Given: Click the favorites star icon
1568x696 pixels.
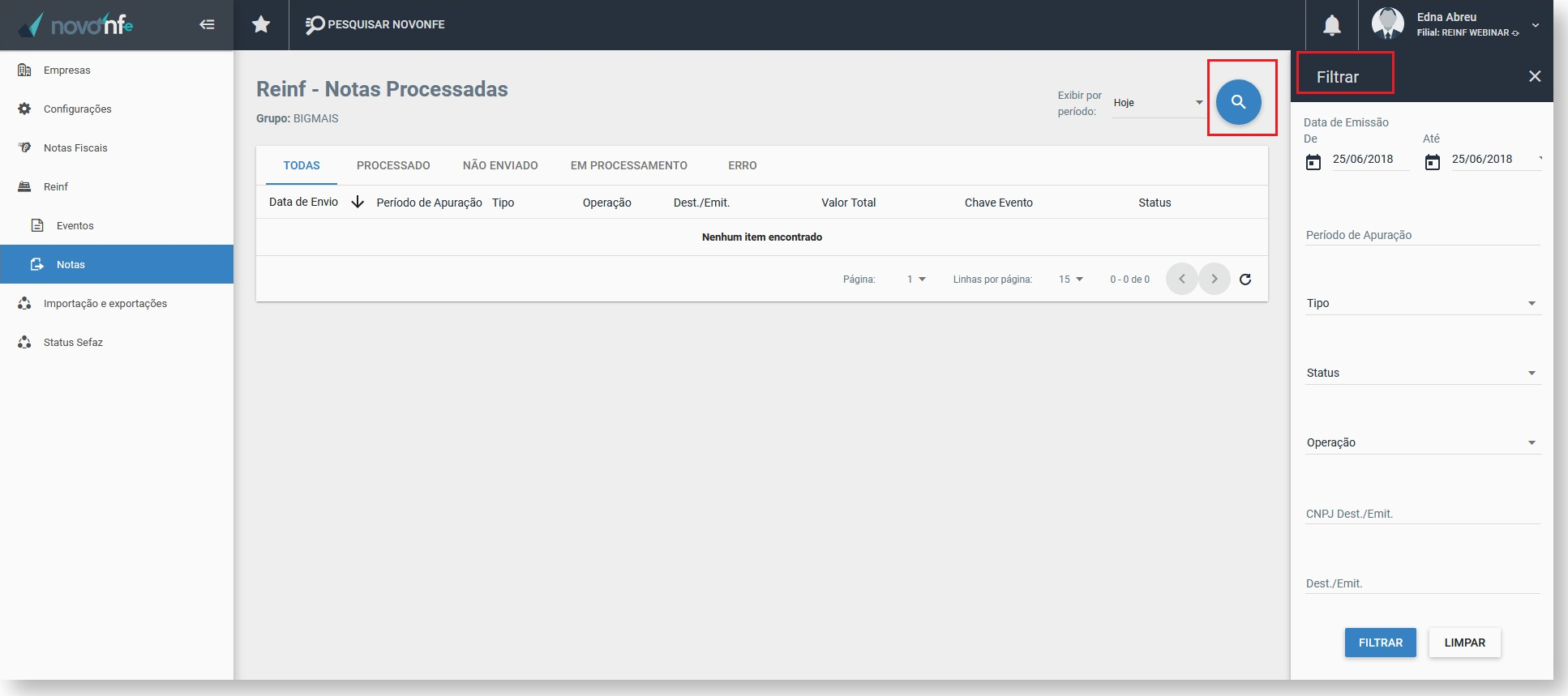Looking at the screenshot, I should [261, 24].
